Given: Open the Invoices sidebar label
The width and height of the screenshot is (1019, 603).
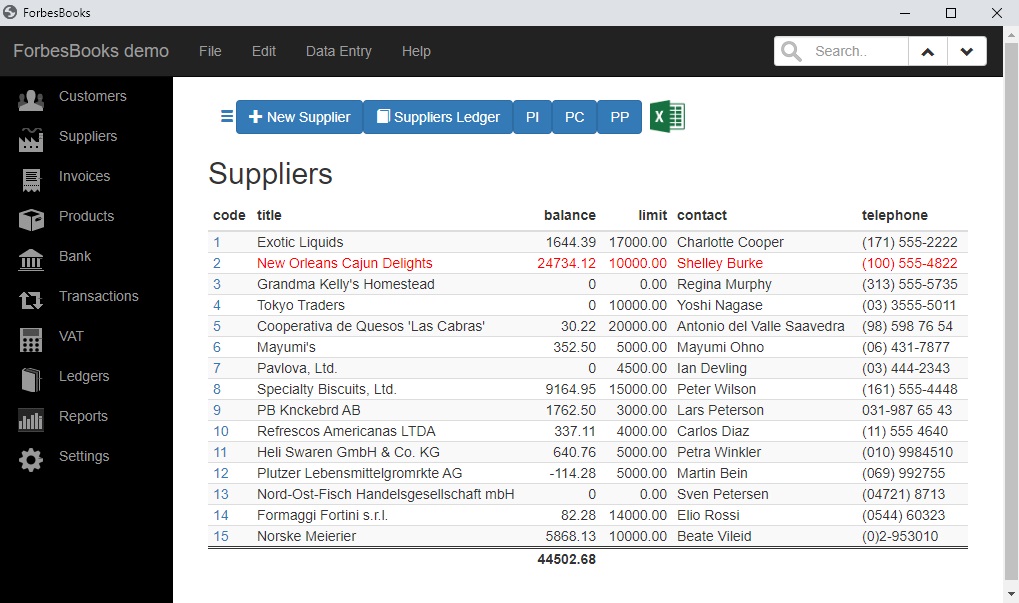Looking at the screenshot, I should [x=84, y=176].
